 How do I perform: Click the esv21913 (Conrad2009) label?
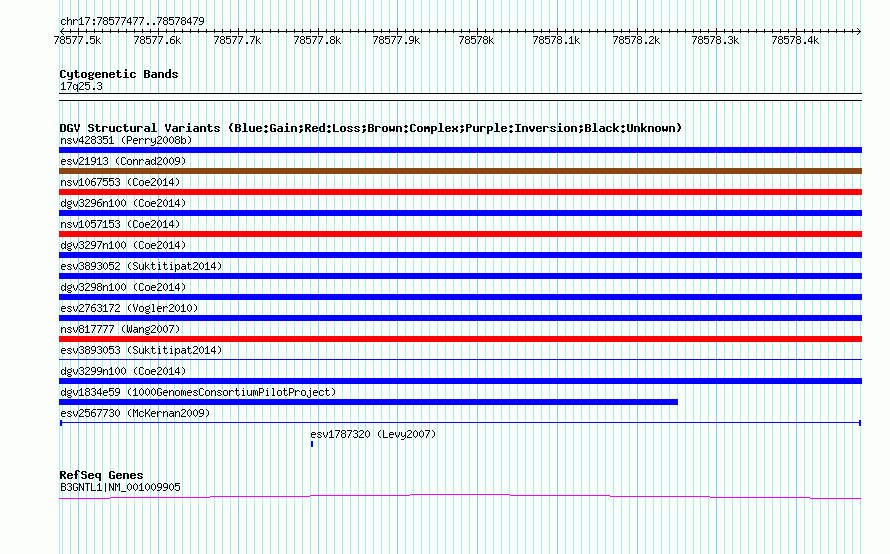tap(123, 161)
